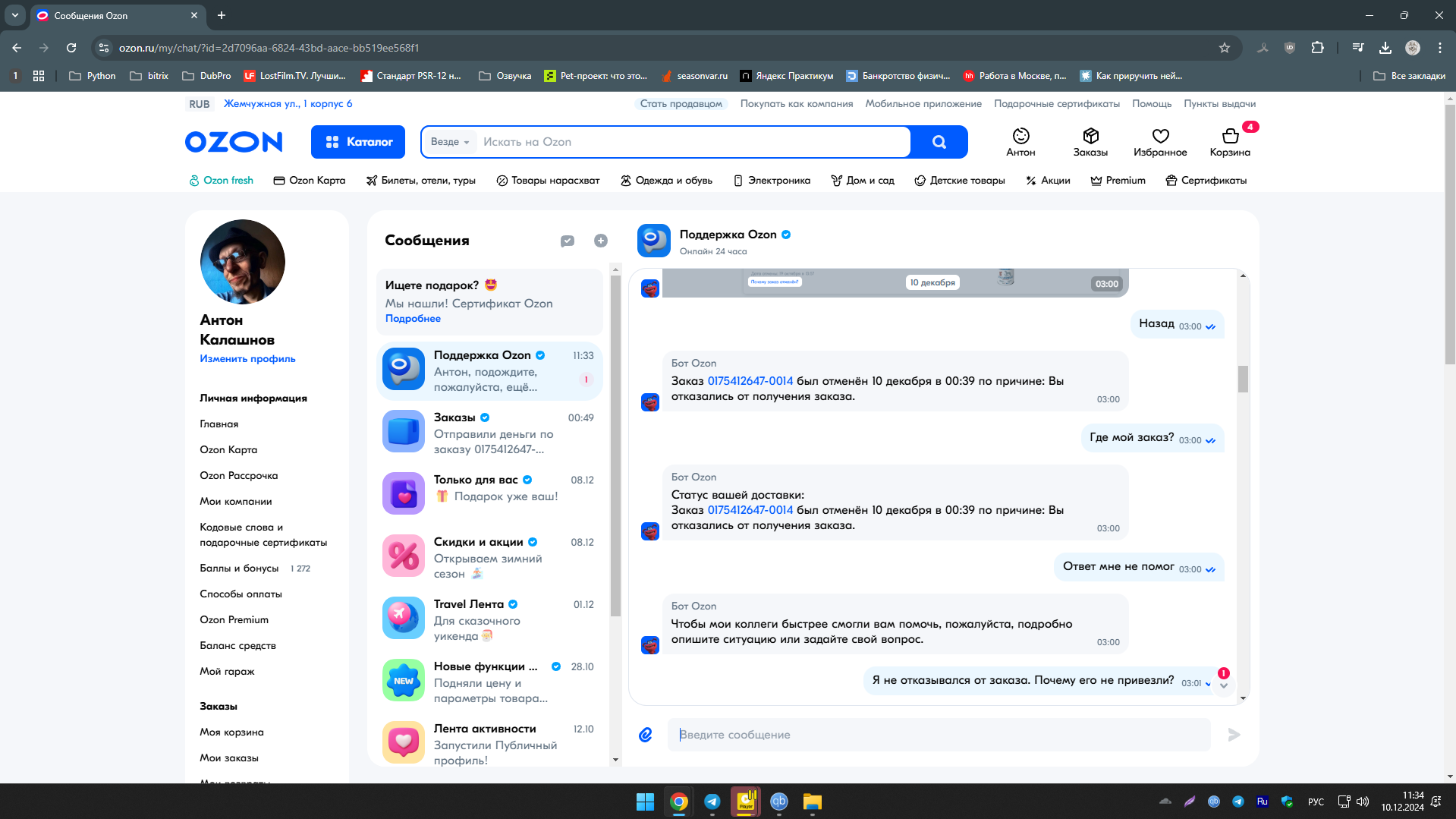The height and width of the screenshot is (819, 1456).
Task: Open Одежда и обувь menu item
Action: (x=666, y=181)
